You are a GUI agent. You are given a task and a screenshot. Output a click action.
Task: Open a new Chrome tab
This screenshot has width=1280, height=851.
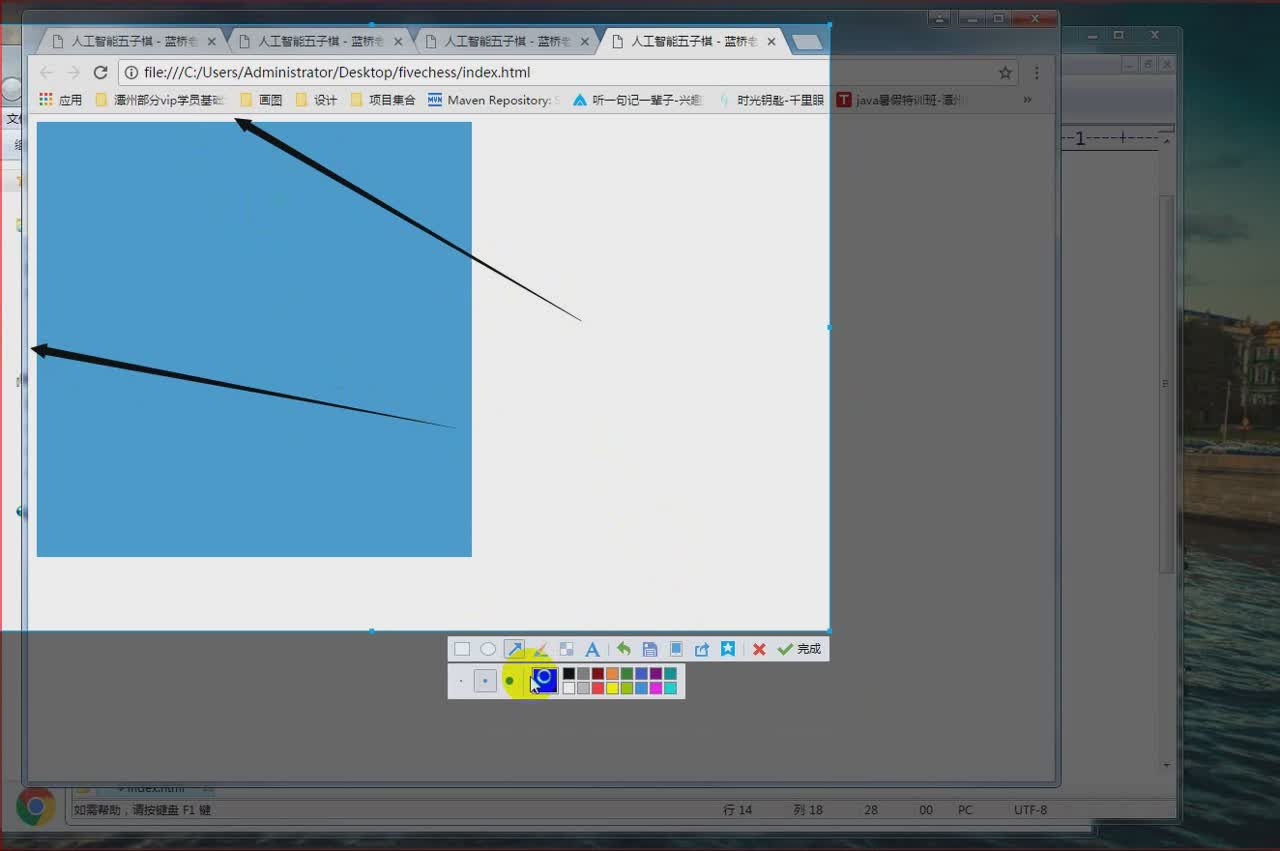807,42
